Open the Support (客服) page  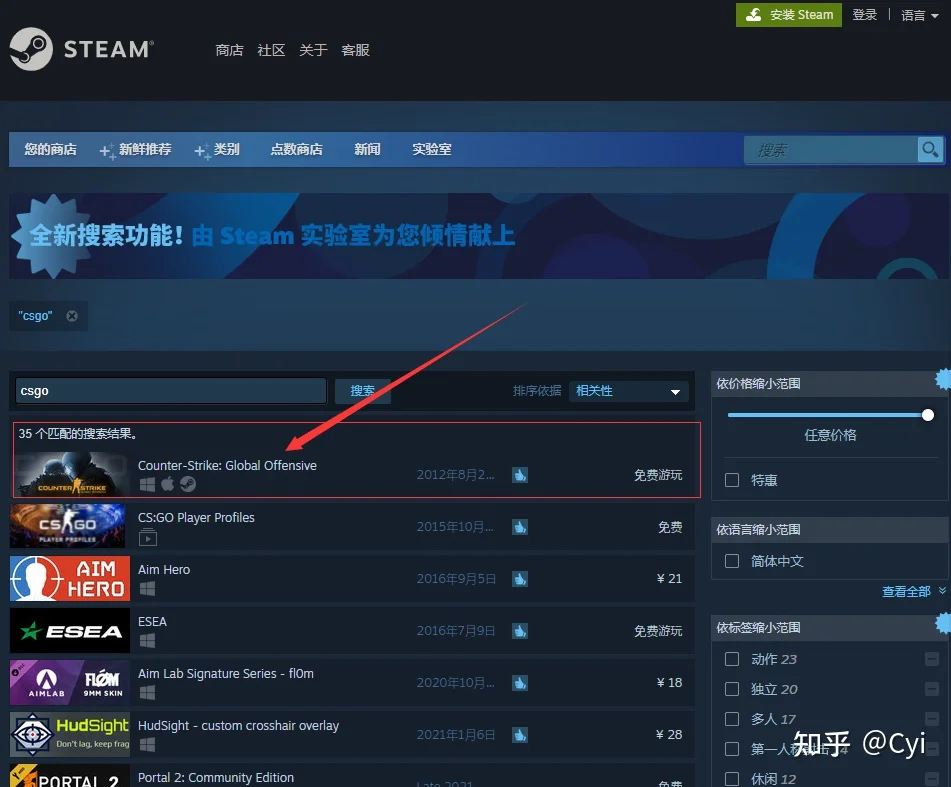(355, 50)
